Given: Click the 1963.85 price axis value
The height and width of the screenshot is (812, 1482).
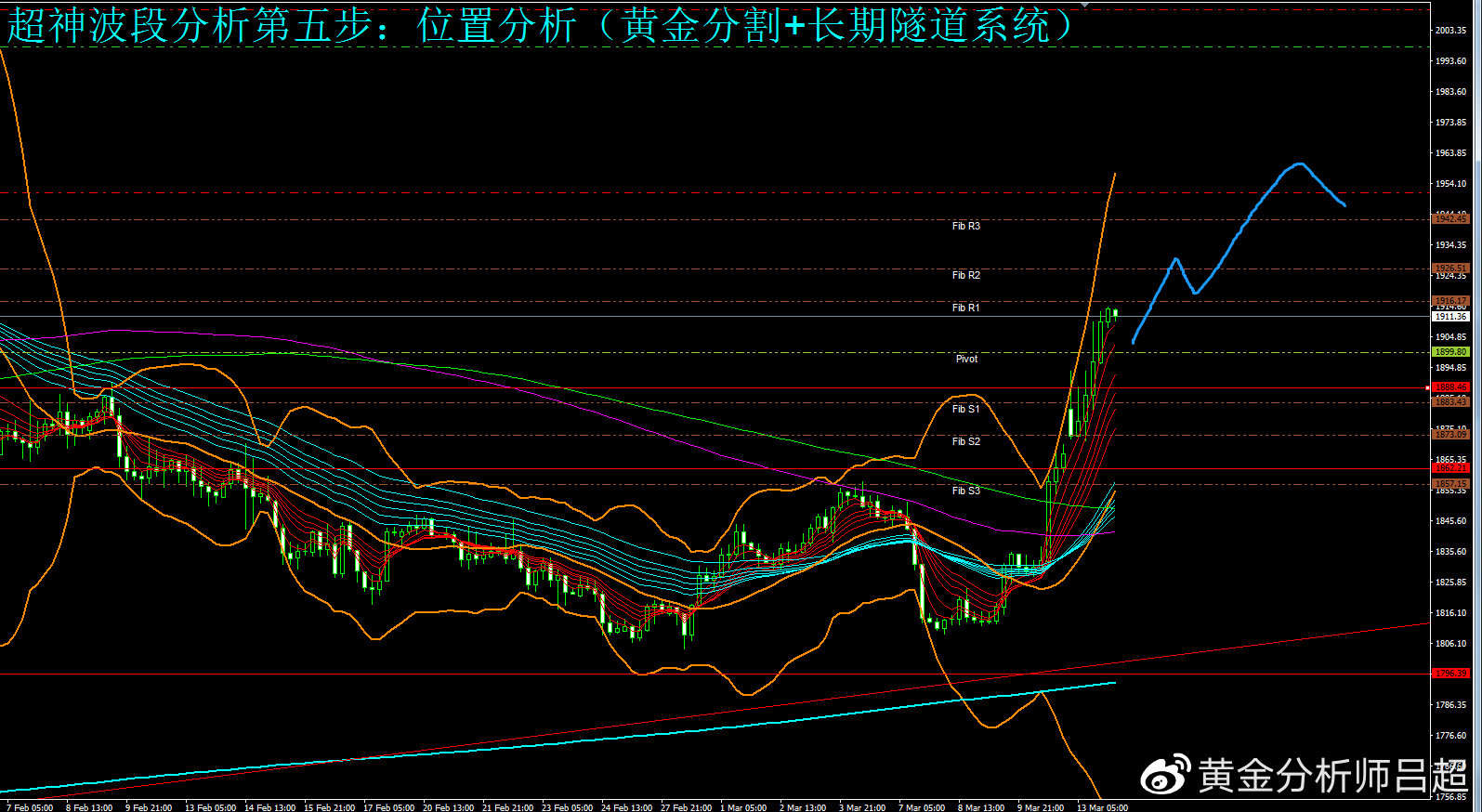Looking at the screenshot, I should 1450,153.
